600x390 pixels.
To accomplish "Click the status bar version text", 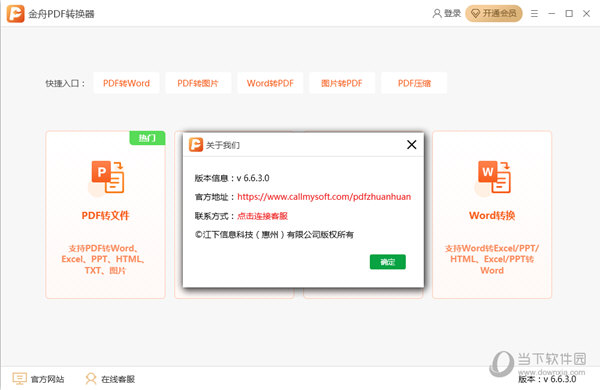I will [547, 379].
